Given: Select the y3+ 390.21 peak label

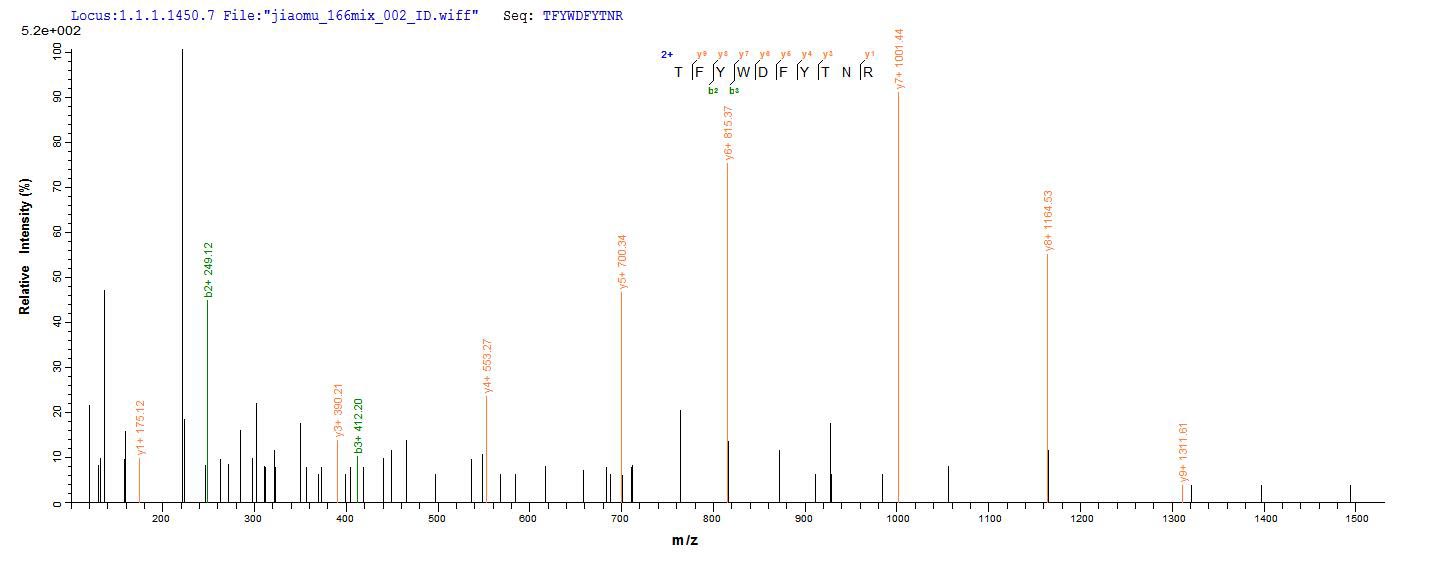Looking at the screenshot, I should pyautogui.click(x=339, y=410).
